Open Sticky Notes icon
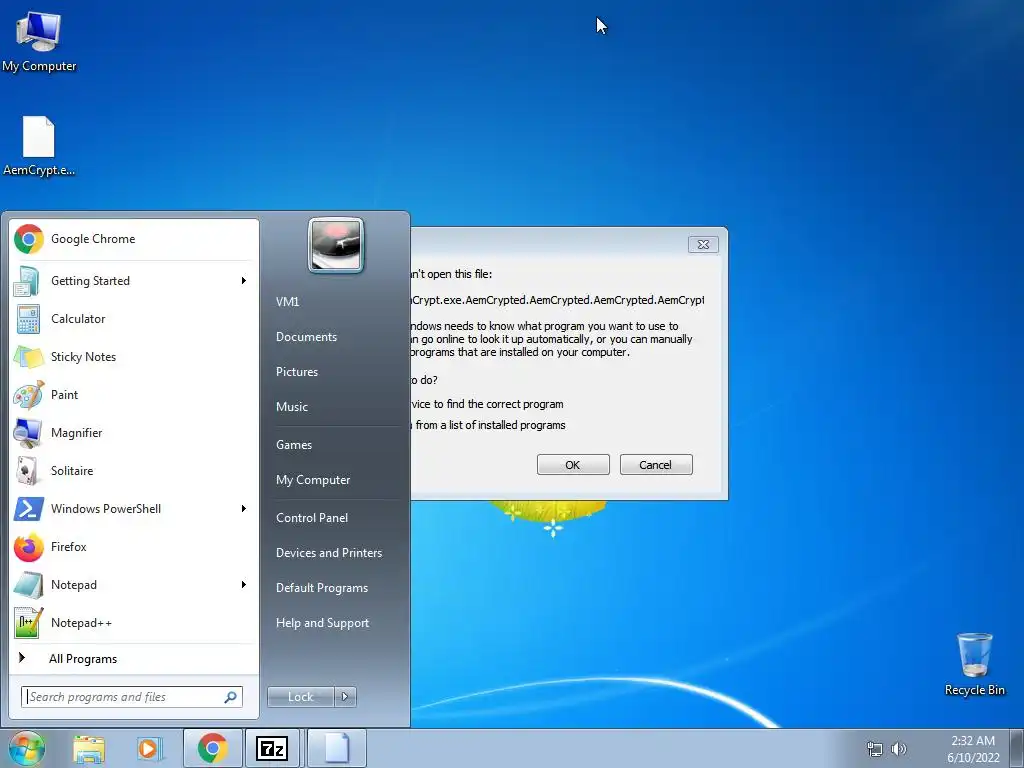 [27, 357]
